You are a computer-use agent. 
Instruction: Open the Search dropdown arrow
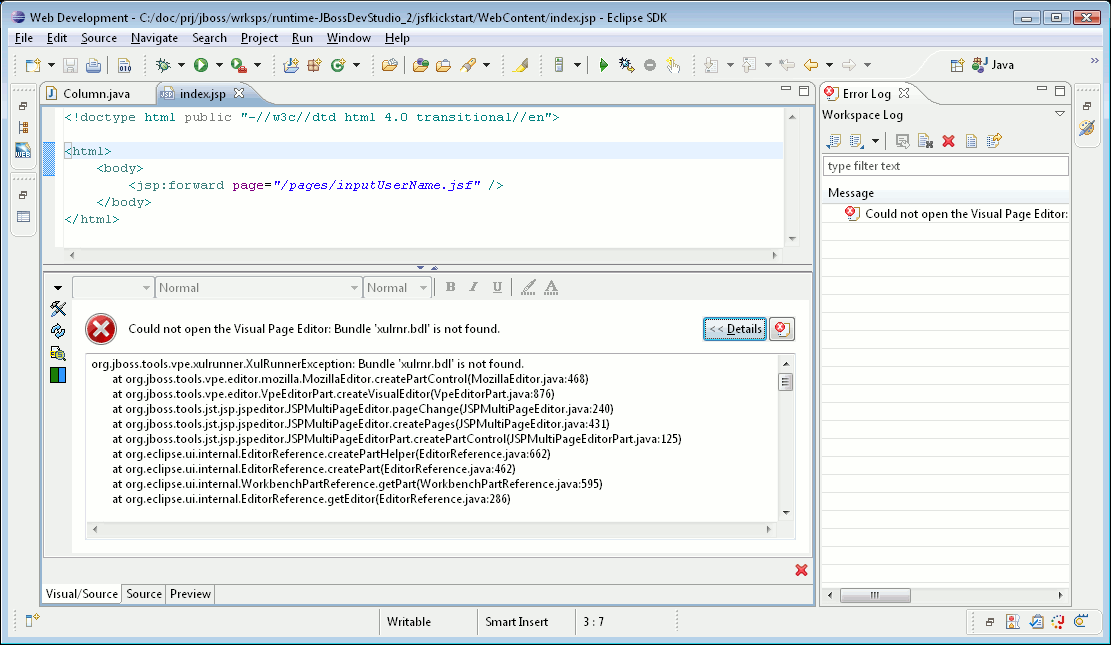[x=487, y=65]
